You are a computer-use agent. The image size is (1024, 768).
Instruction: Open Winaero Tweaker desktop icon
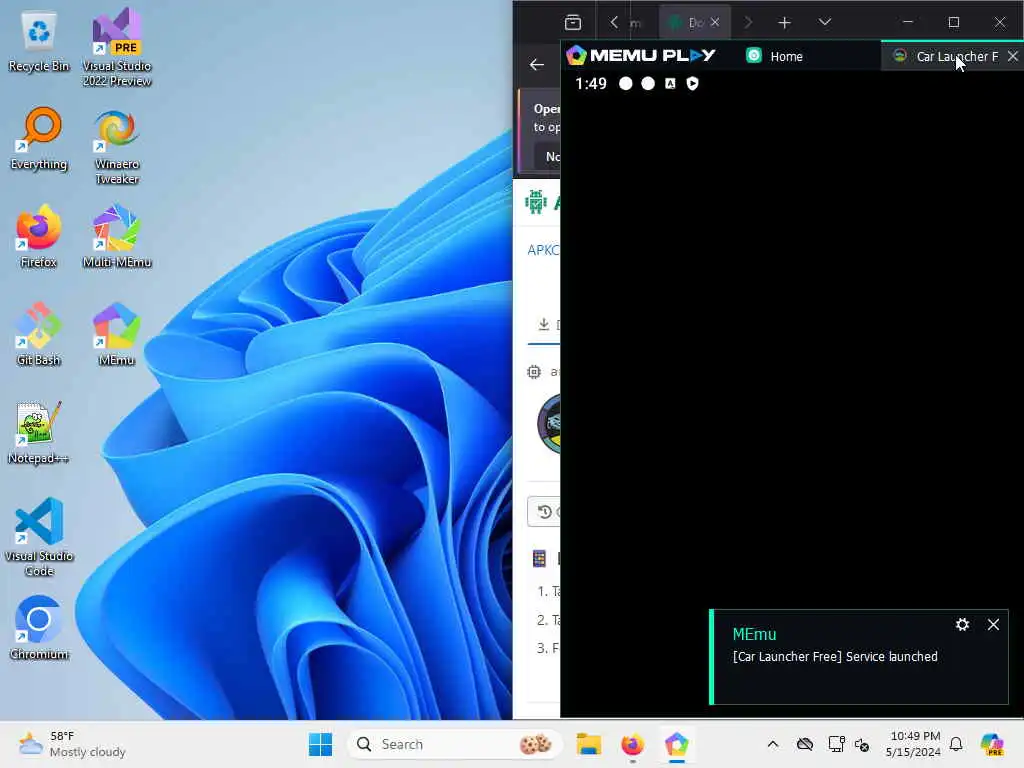coord(117,146)
